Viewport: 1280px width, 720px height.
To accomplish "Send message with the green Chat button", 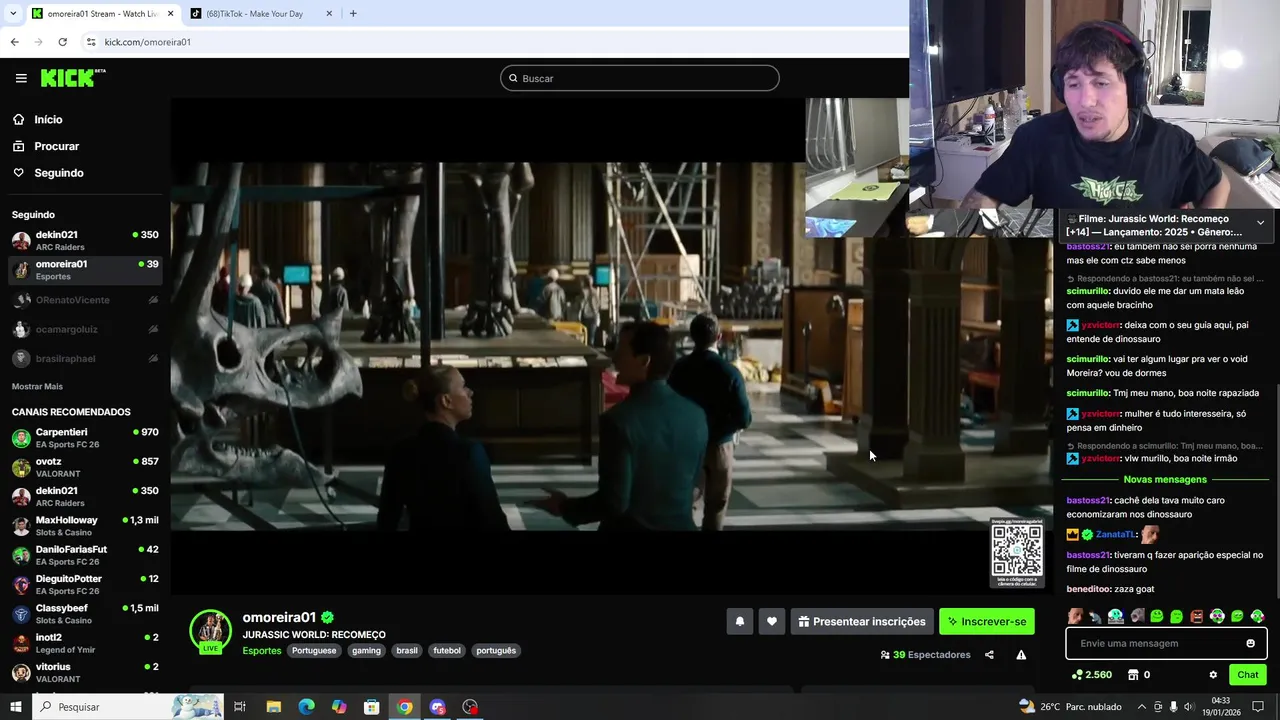I will click(x=1247, y=675).
